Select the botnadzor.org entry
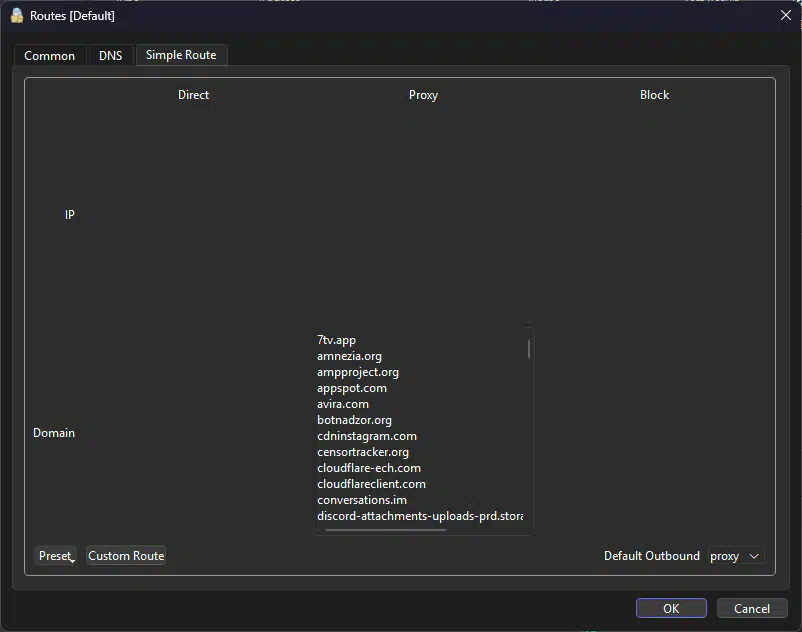This screenshot has width=802, height=632. click(354, 420)
